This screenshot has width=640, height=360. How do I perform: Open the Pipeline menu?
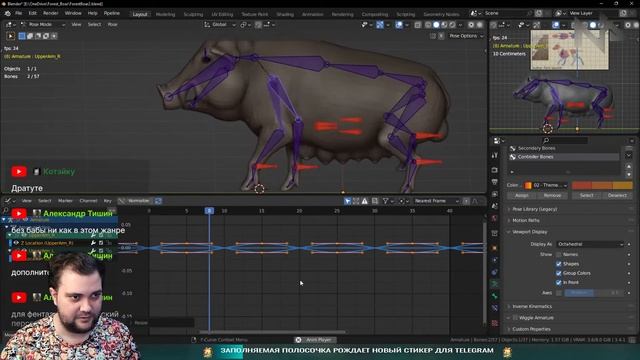click(111, 13)
